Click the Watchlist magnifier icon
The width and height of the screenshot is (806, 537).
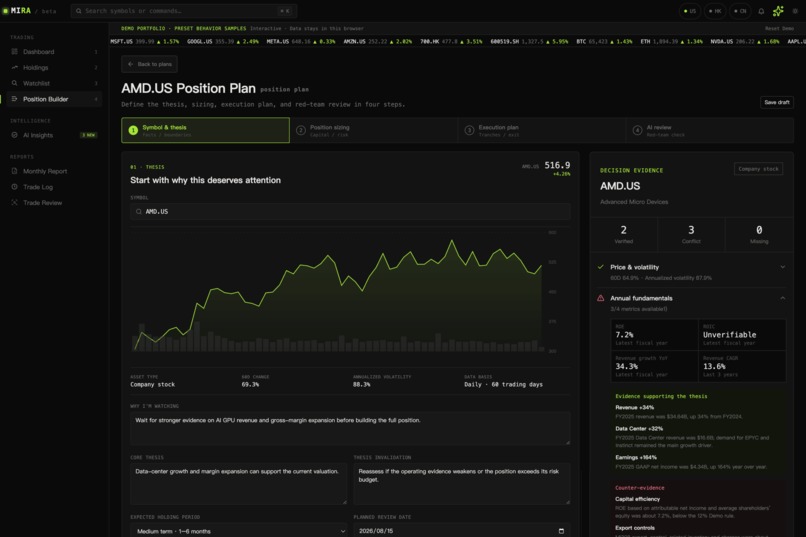pyautogui.click(x=14, y=83)
